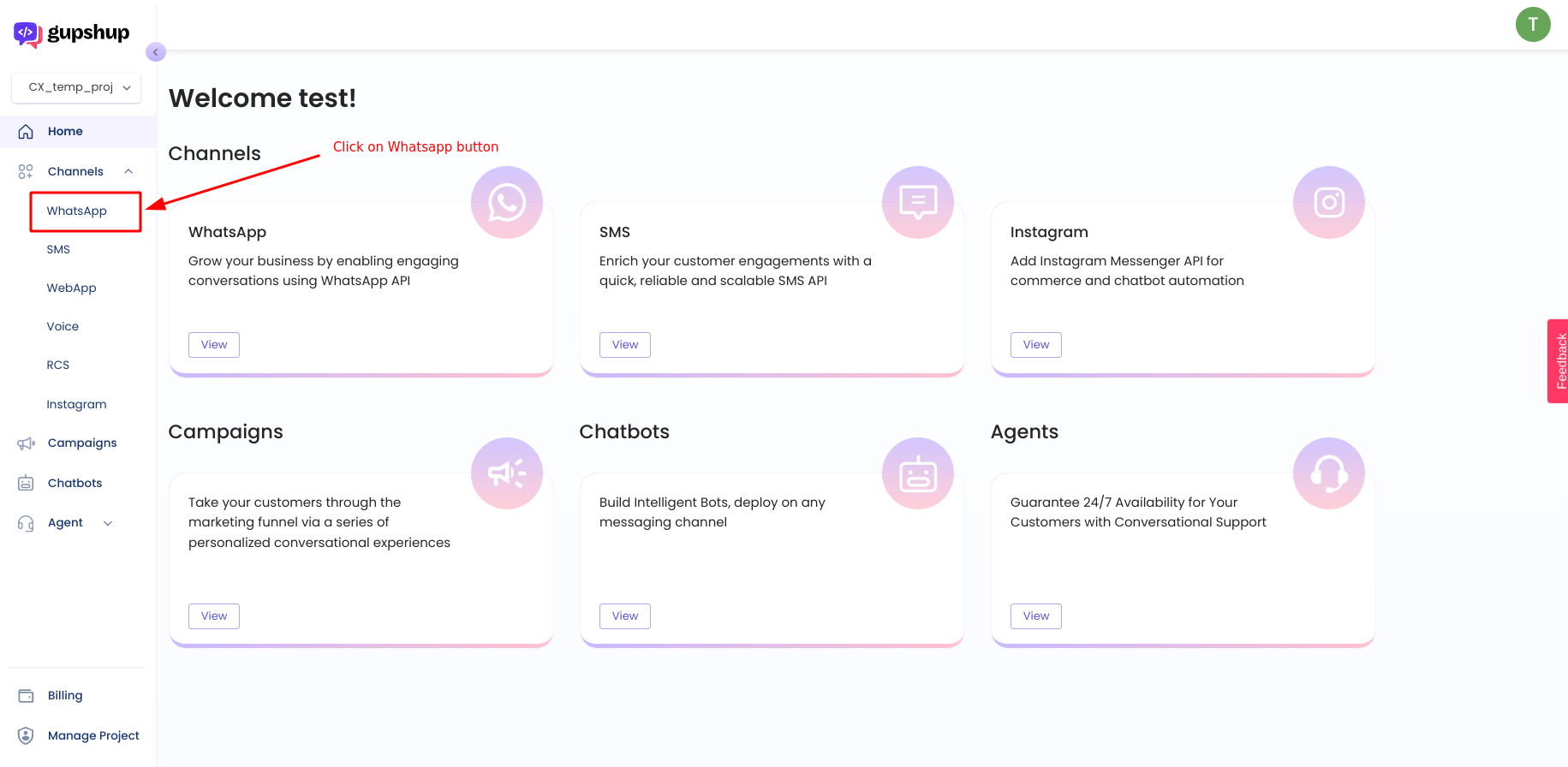The image size is (1568, 767).
Task: Open the CX_temp_proj project dropdown
Action: 76,87
